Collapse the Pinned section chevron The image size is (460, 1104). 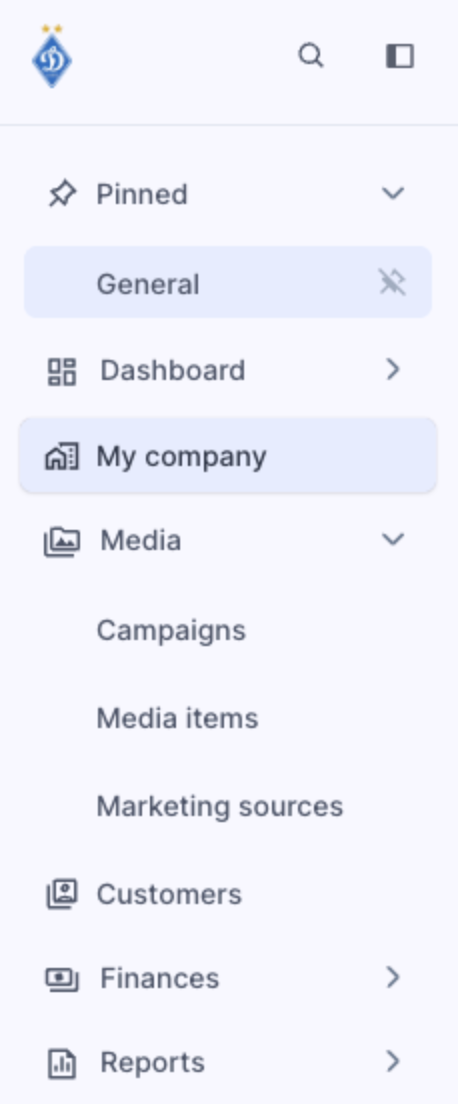pyautogui.click(x=393, y=193)
